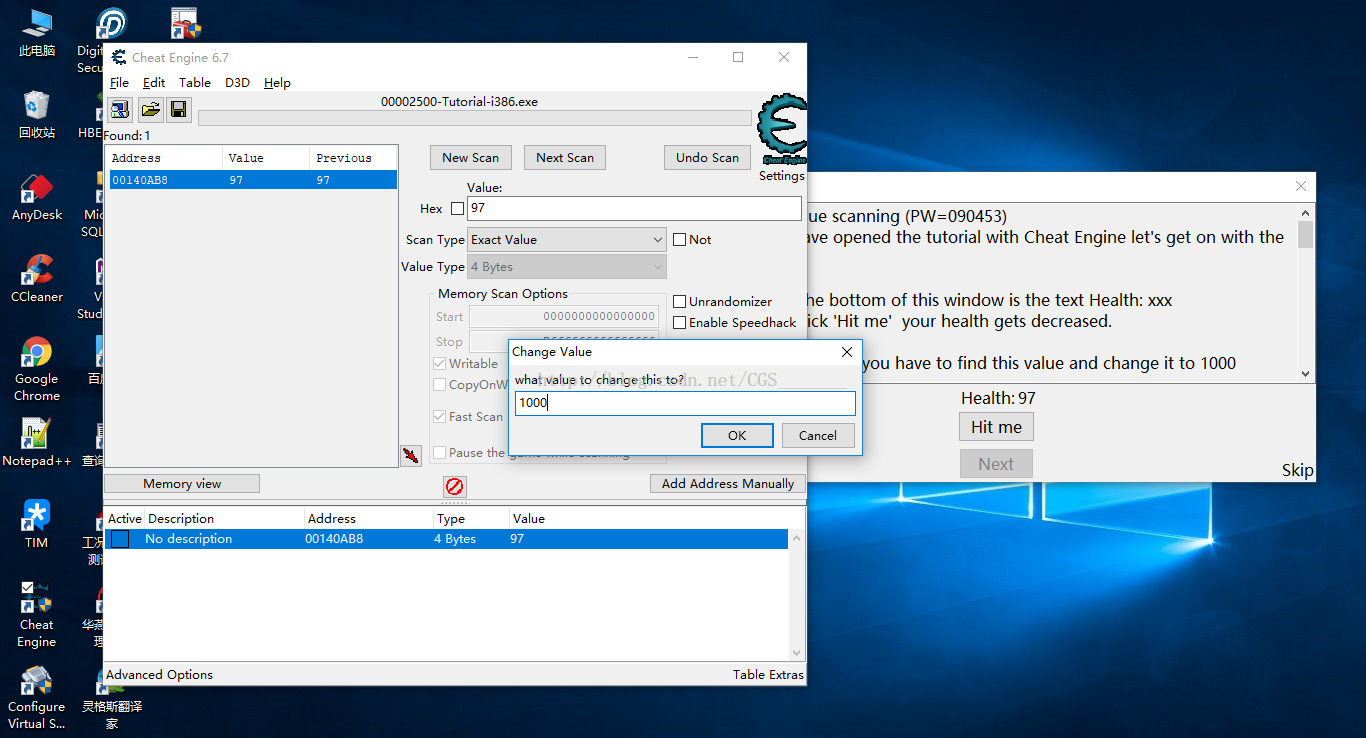This screenshot has width=1366, height=738.
Task: Toggle the Hex checkbox
Action: 458,209
